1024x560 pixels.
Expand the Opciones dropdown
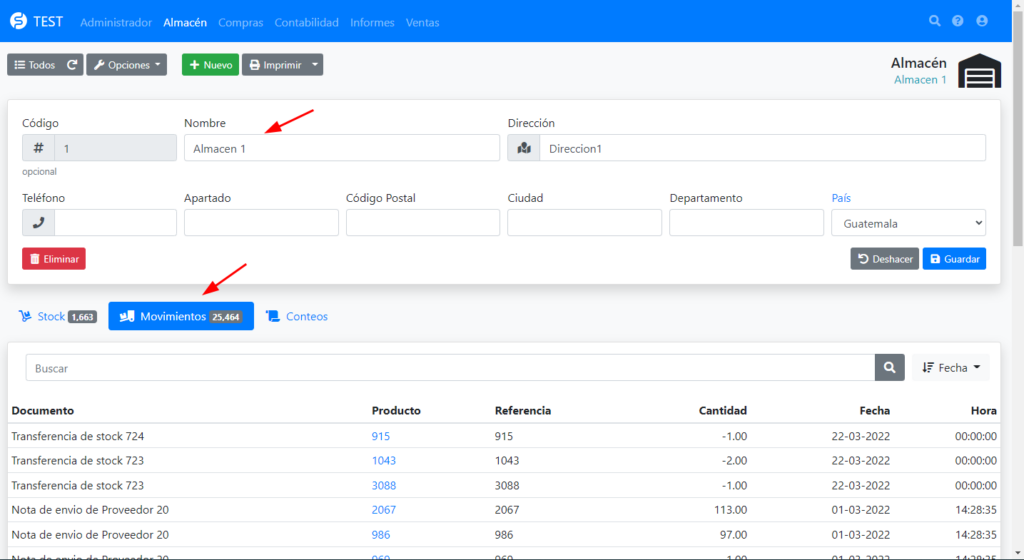(x=126, y=65)
